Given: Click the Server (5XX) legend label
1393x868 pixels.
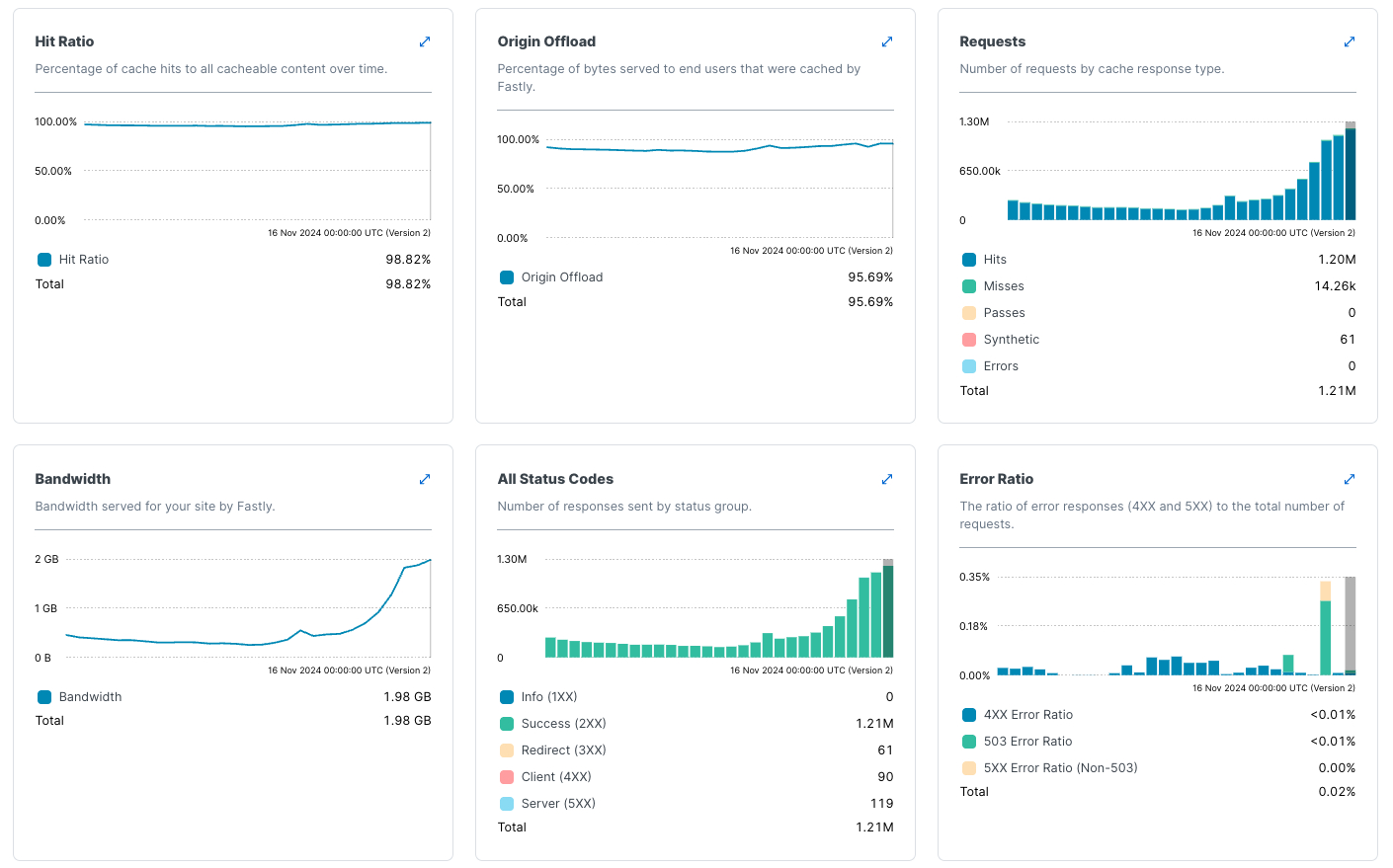Looking at the screenshot, I should pyautogui.click(x=558, y=804).
